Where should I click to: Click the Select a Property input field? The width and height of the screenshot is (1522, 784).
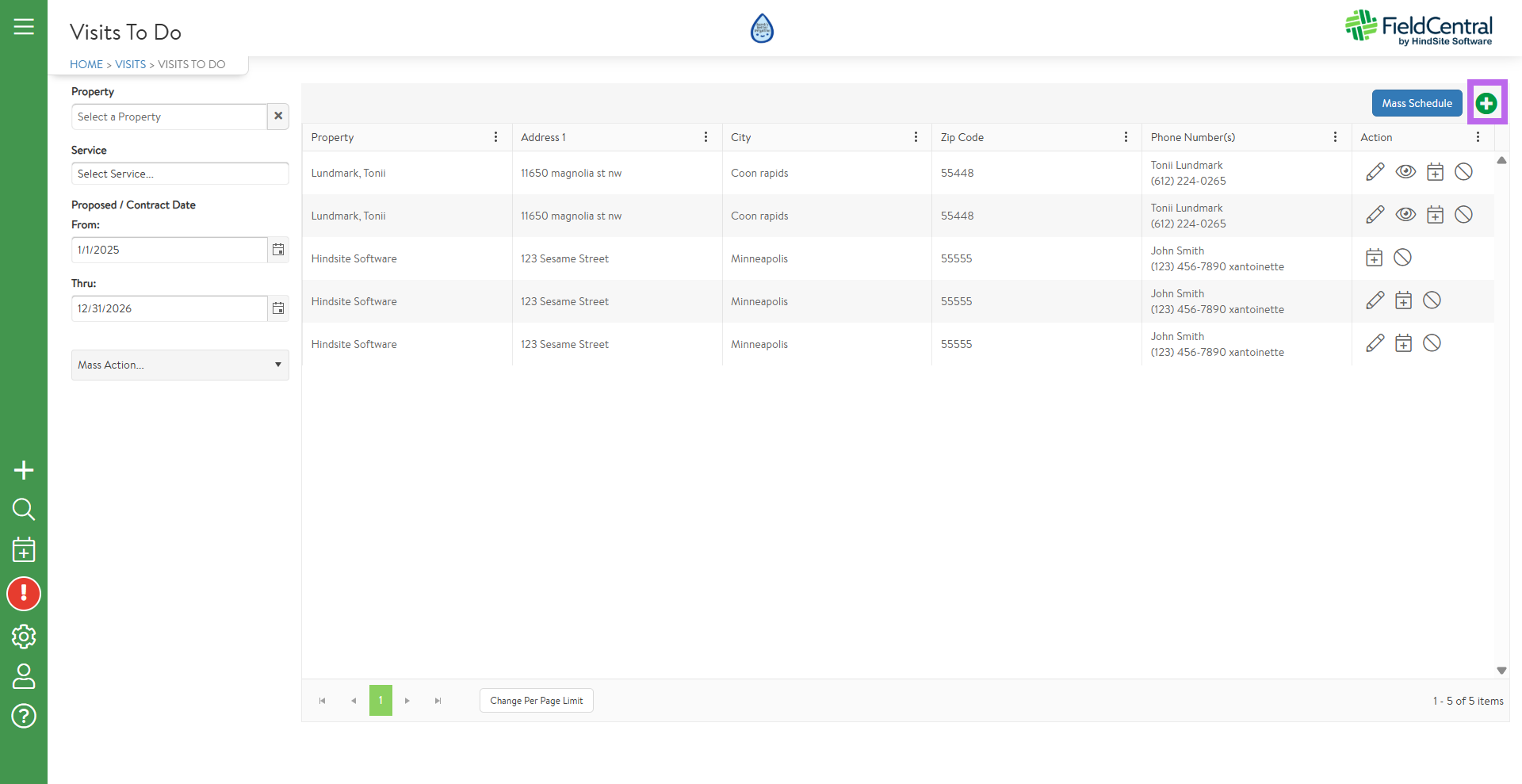pyautogui.click(x=169, y=117)
